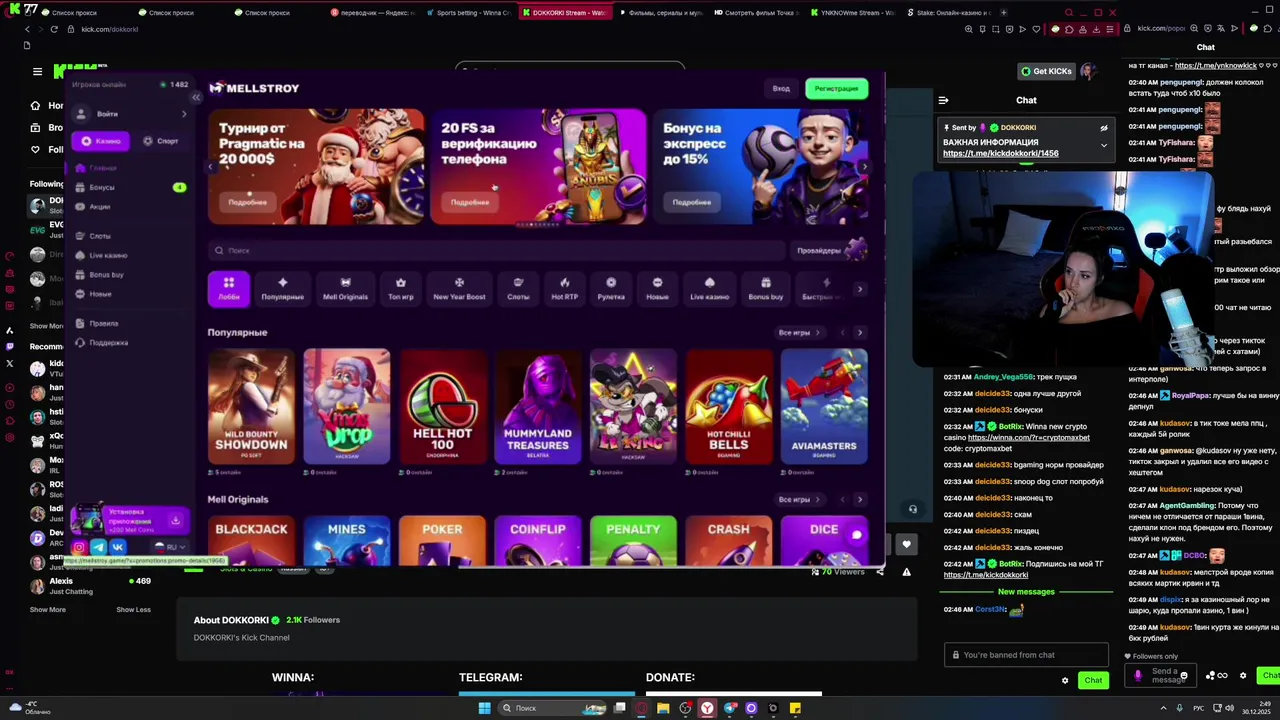Next page of Mell Originals games
The height and width of the screenshot is (720, 1280).
(860, 499)
